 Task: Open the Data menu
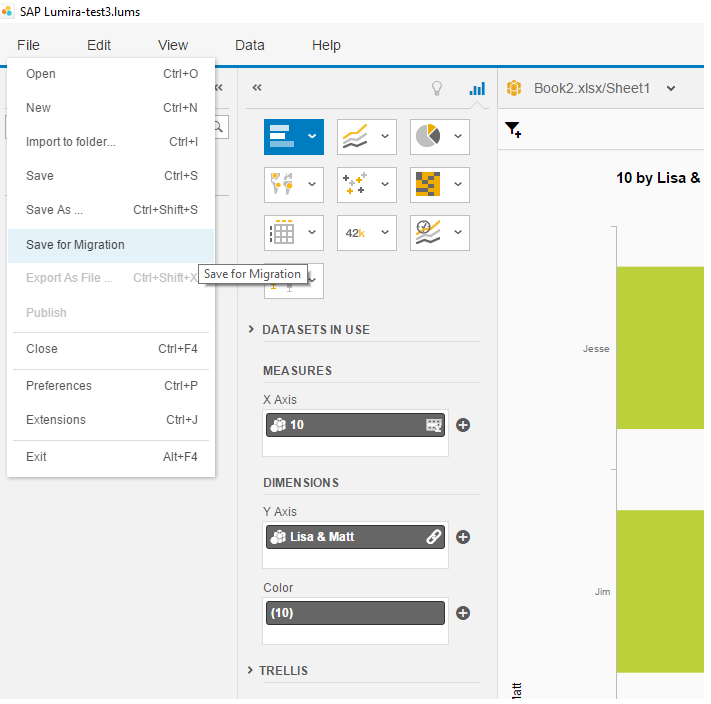tap(249, 45)
